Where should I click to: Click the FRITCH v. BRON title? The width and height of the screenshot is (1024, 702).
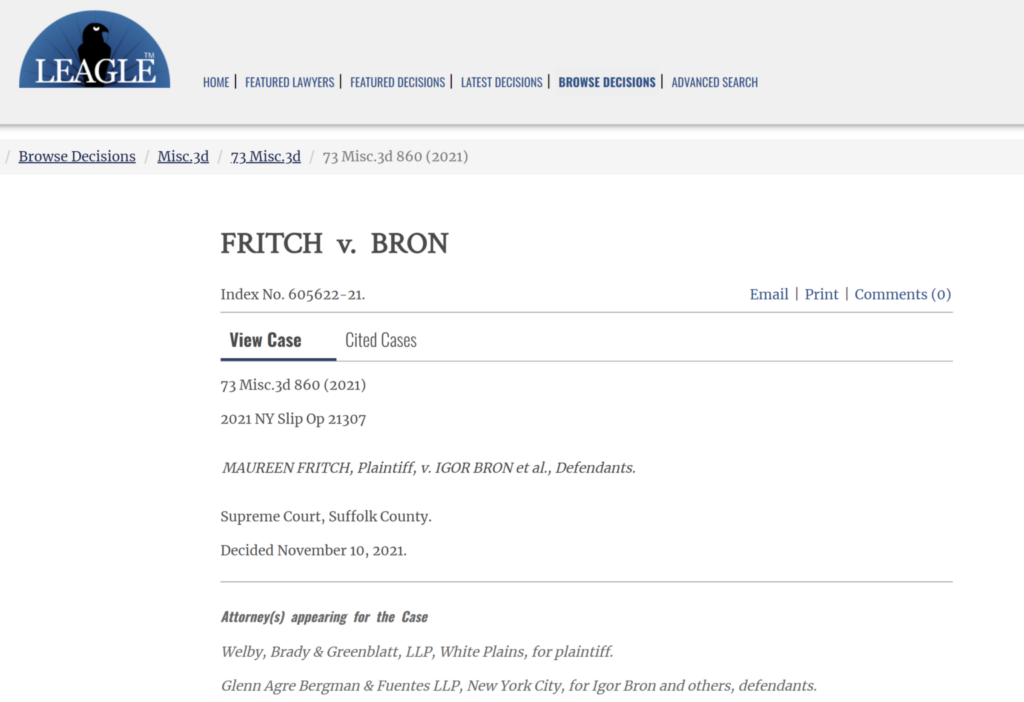(x=334, y=244)
